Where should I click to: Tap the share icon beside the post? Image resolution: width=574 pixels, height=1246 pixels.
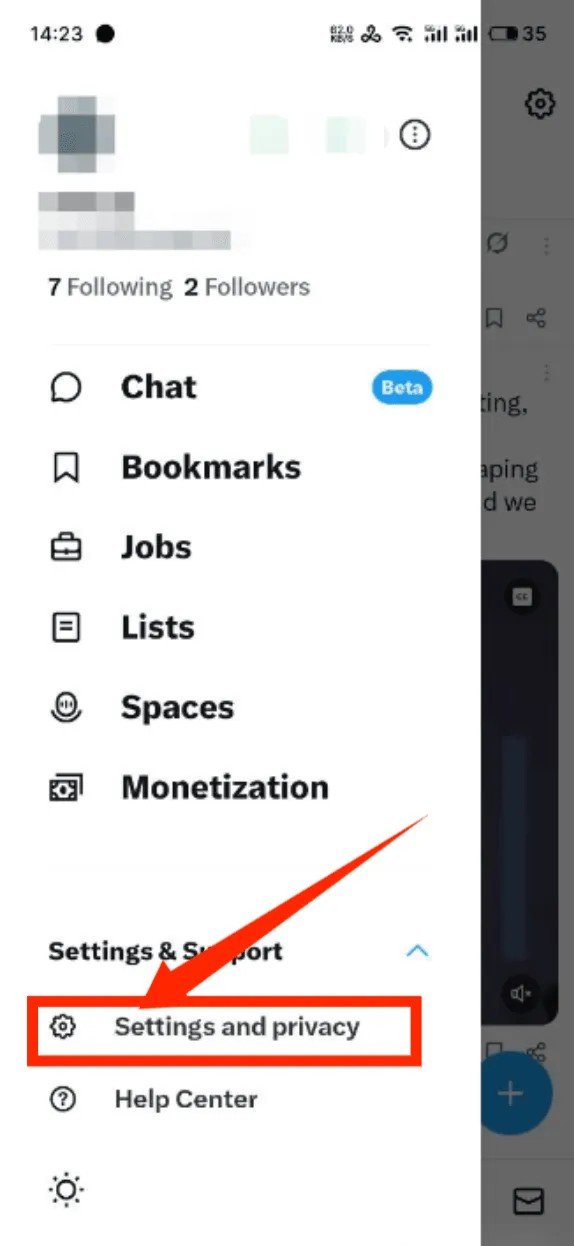(x=537, y=318)
